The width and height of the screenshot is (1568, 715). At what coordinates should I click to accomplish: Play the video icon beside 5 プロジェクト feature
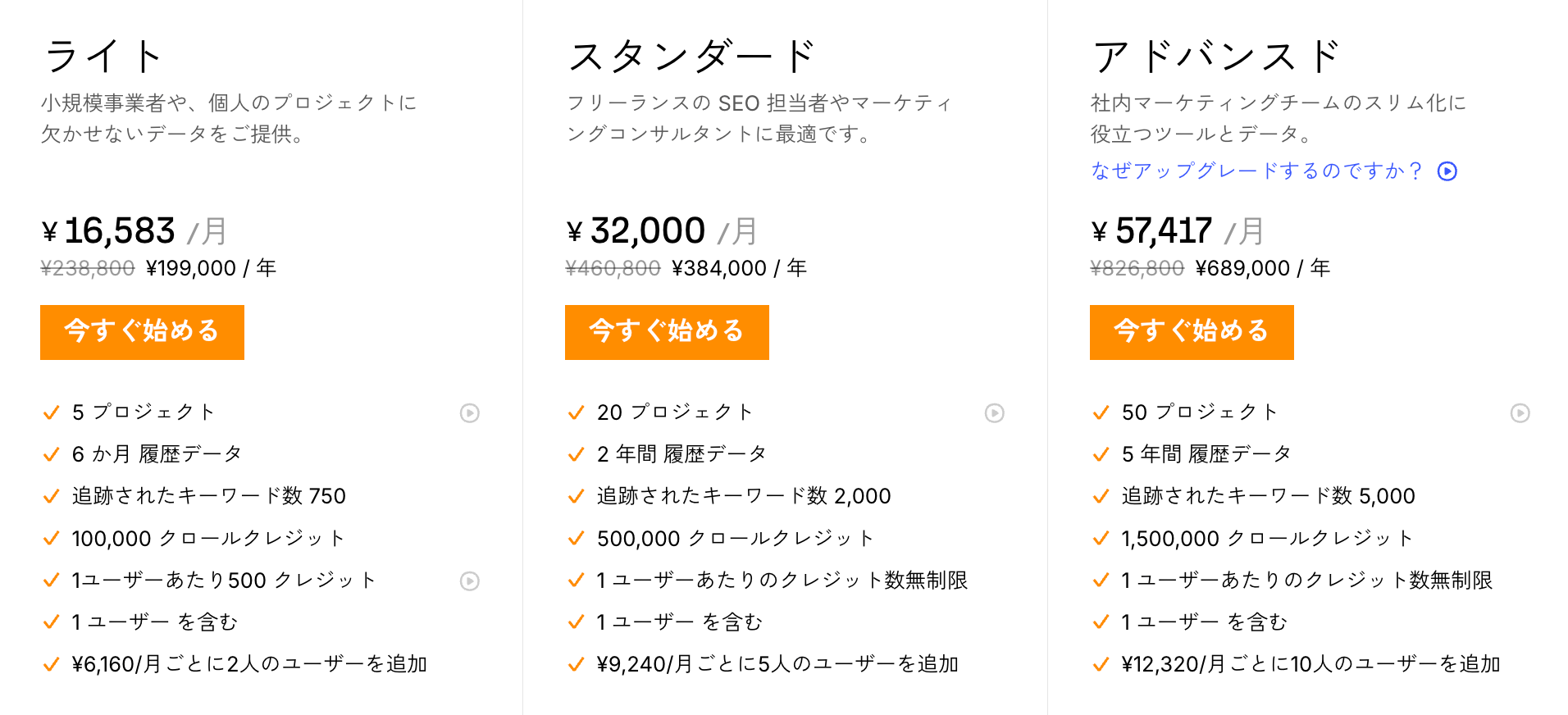pos(470,414)
